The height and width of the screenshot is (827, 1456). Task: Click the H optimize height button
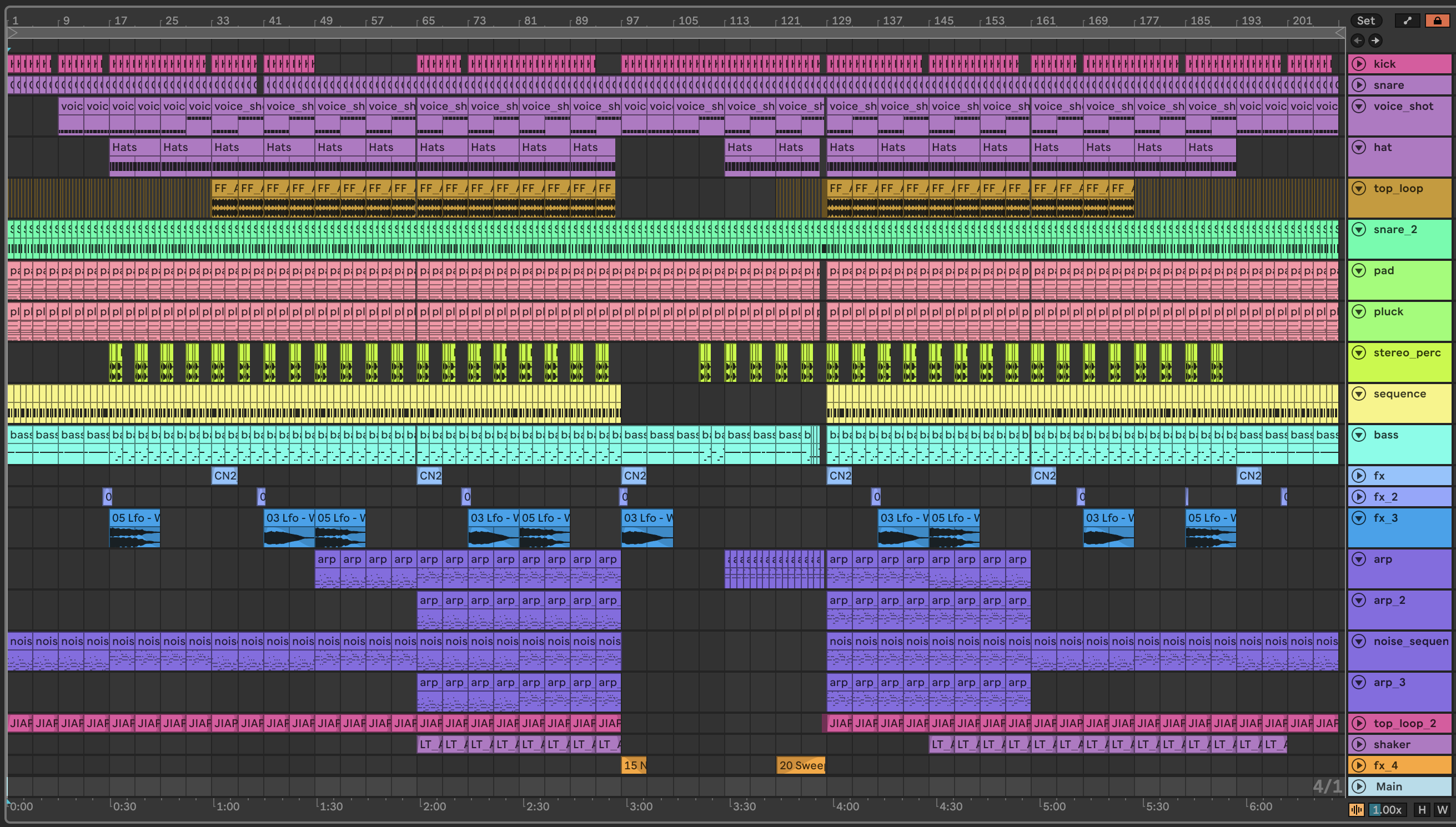click(x=1422, y=810)
